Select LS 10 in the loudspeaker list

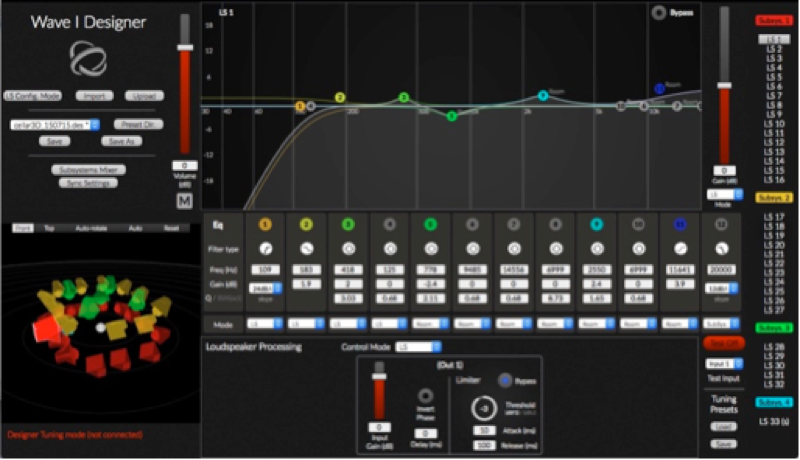point(774,124)
